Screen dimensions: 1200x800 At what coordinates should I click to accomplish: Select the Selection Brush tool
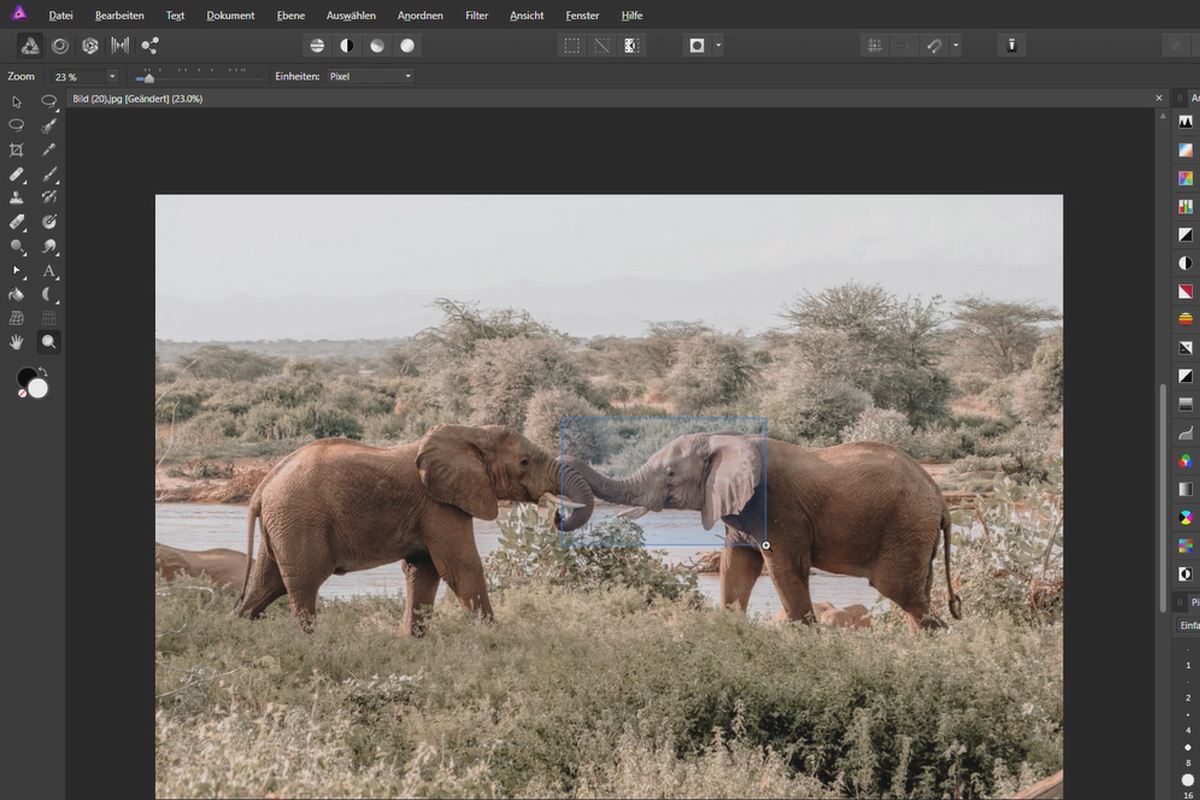[49, 126]
